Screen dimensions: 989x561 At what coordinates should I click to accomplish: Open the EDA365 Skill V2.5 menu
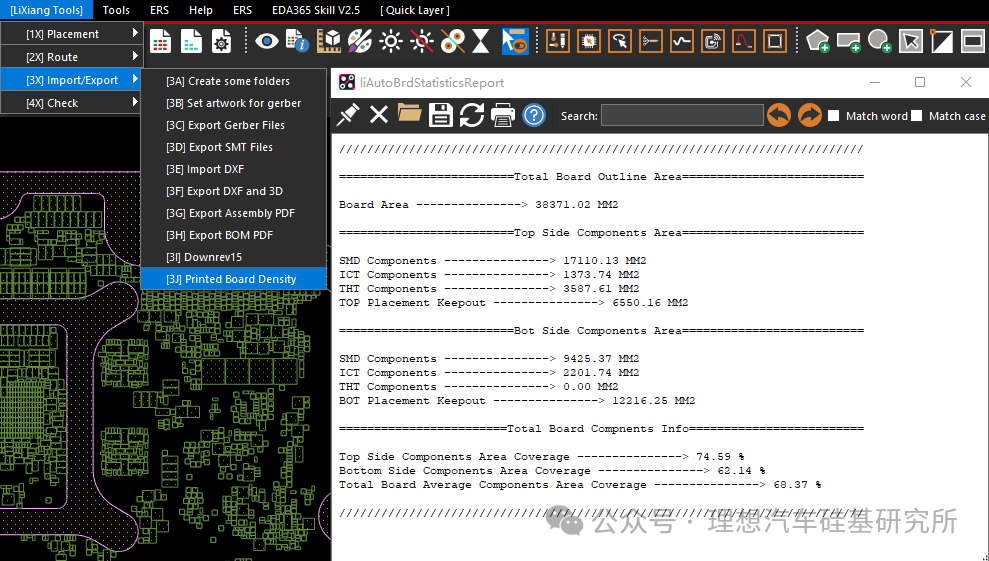pyautogui.click(x=316, y=10)
